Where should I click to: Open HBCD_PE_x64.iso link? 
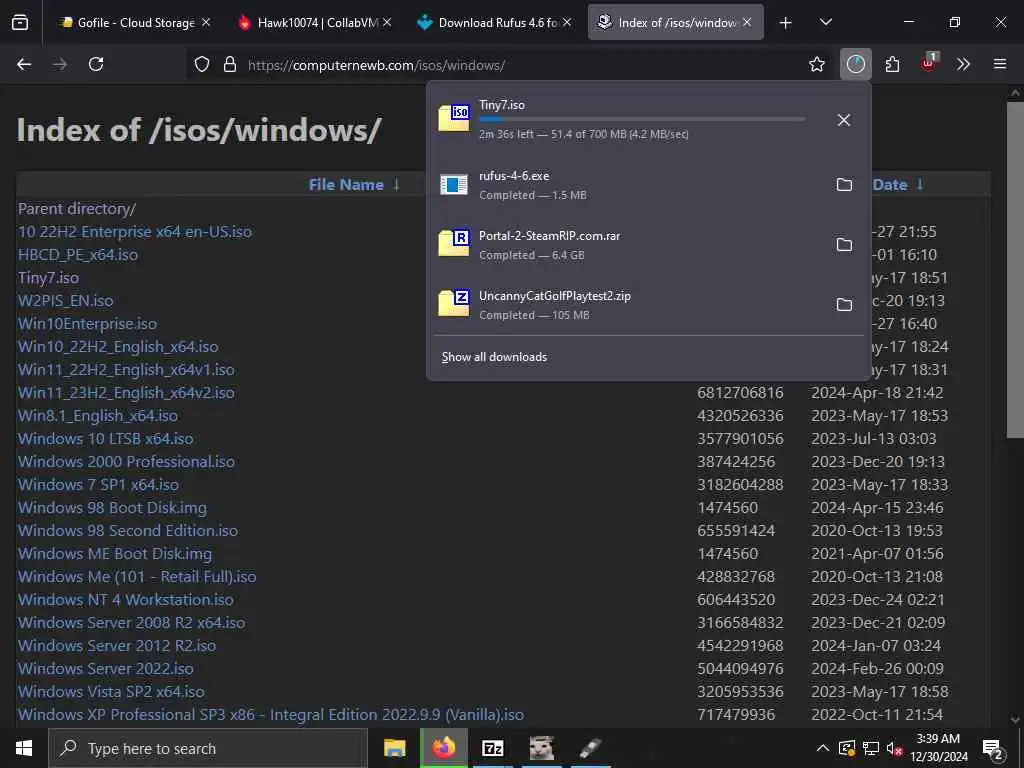[78, 255]
